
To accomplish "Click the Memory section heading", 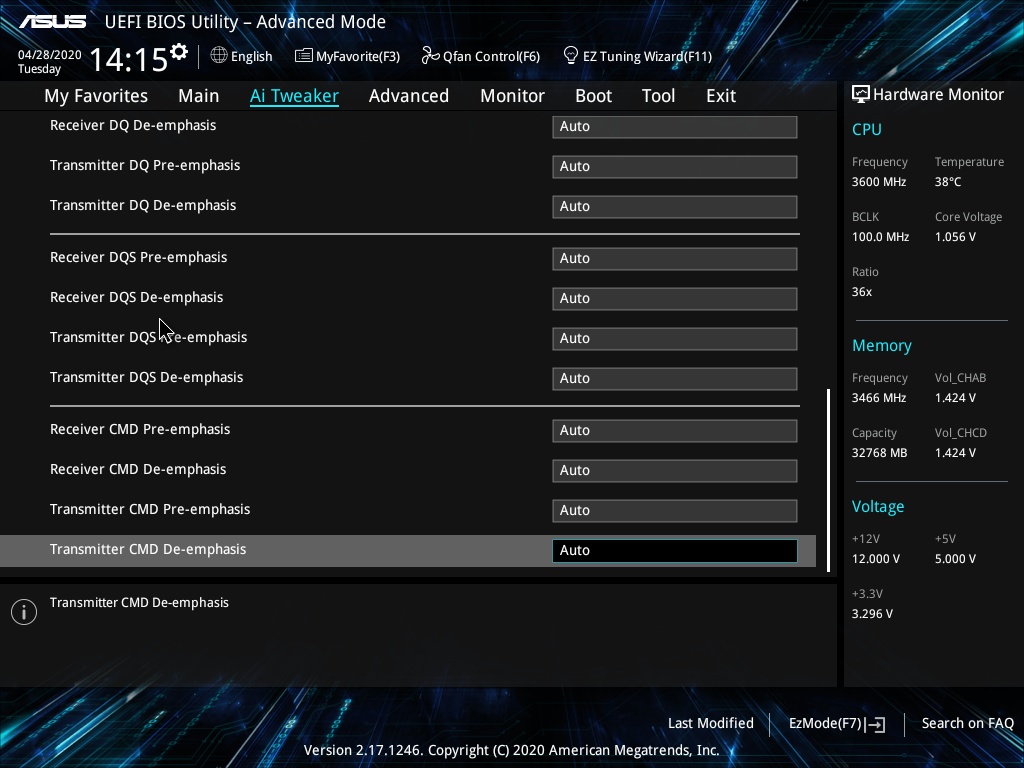I will (882, 346).
